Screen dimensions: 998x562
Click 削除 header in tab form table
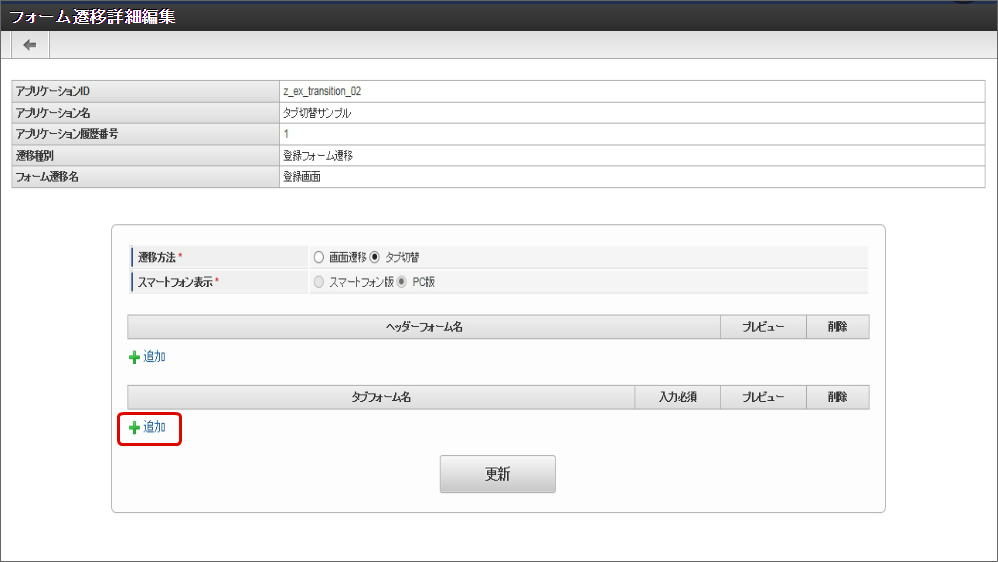point(838,397)
